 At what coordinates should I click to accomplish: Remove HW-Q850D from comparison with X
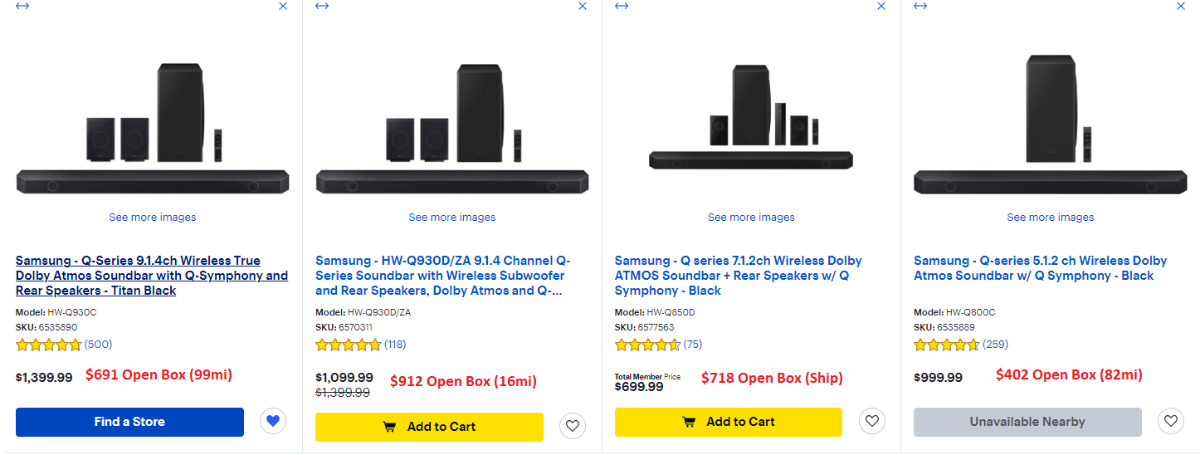tap(881, 6)
